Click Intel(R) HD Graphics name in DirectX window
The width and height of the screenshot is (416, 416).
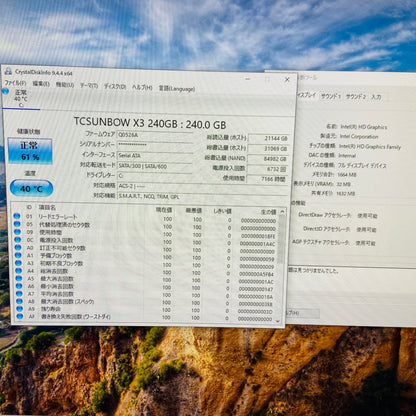364,127
